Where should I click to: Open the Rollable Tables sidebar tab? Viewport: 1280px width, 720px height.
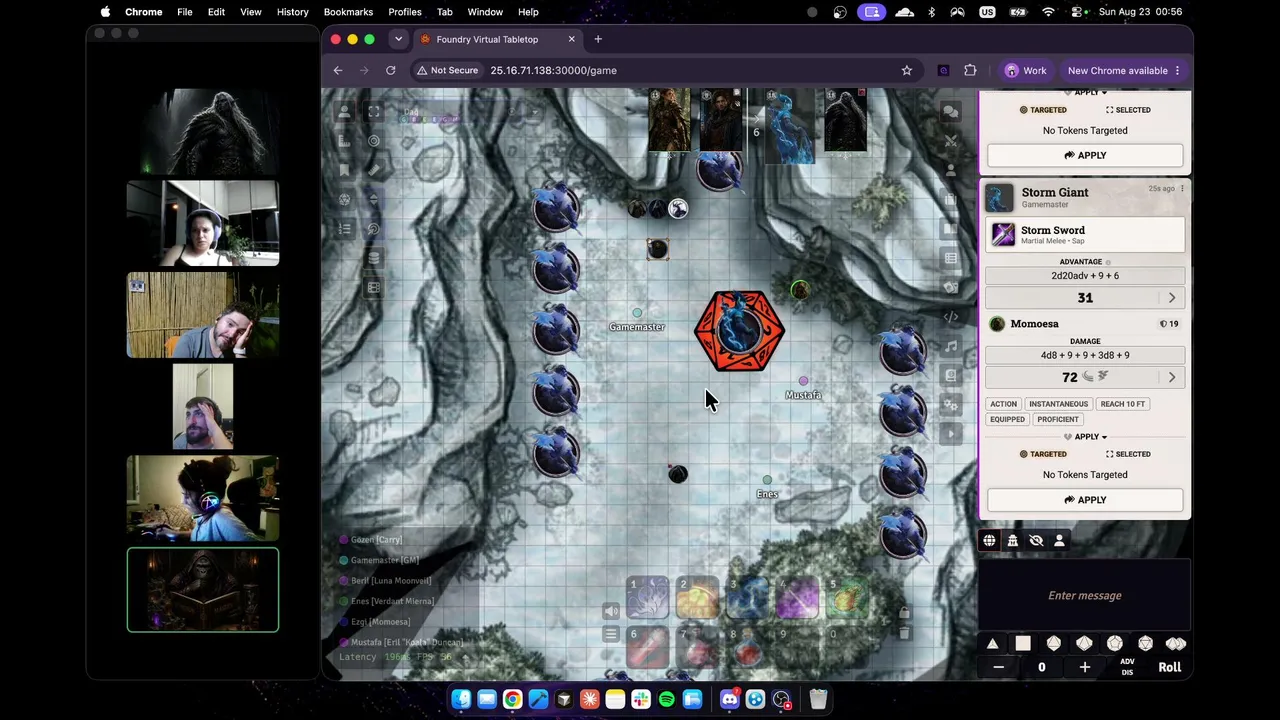(951, 258)
